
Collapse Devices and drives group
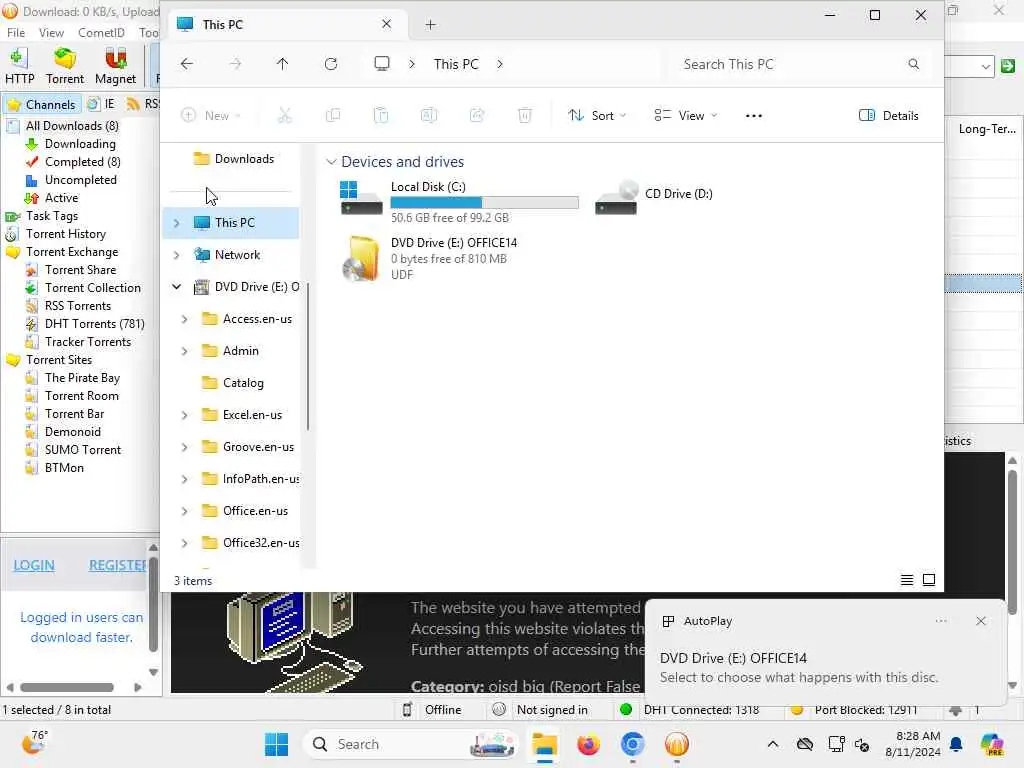(x=331, y=162)
